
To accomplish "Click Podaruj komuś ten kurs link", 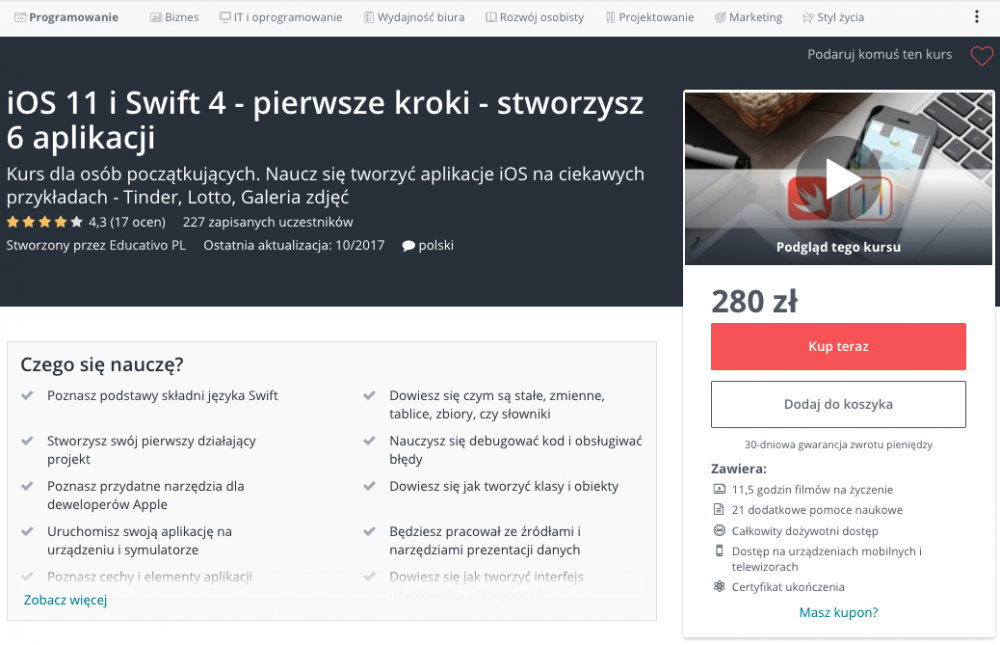I will (879, 54).
